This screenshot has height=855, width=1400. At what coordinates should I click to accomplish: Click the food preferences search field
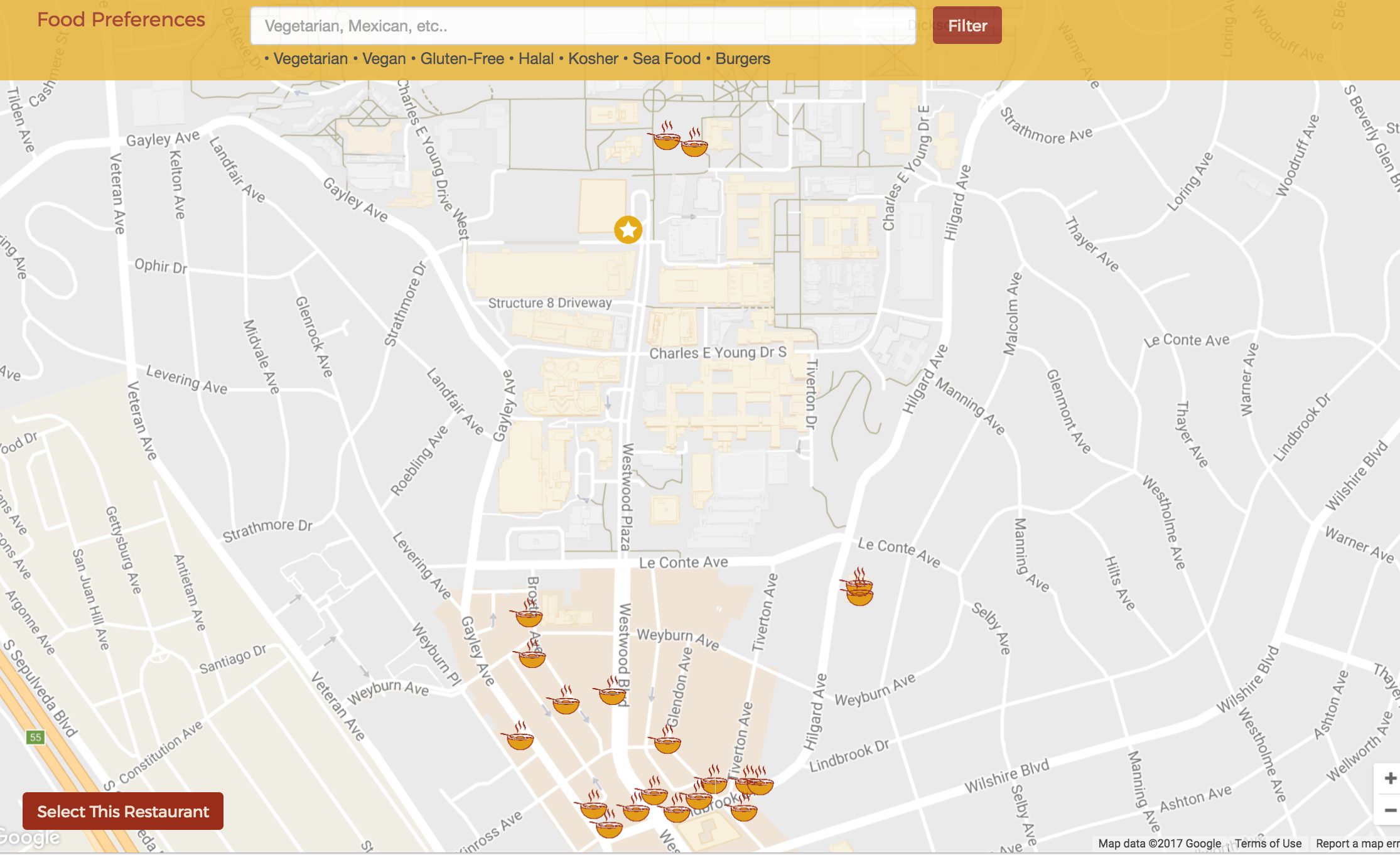point(583,26)
